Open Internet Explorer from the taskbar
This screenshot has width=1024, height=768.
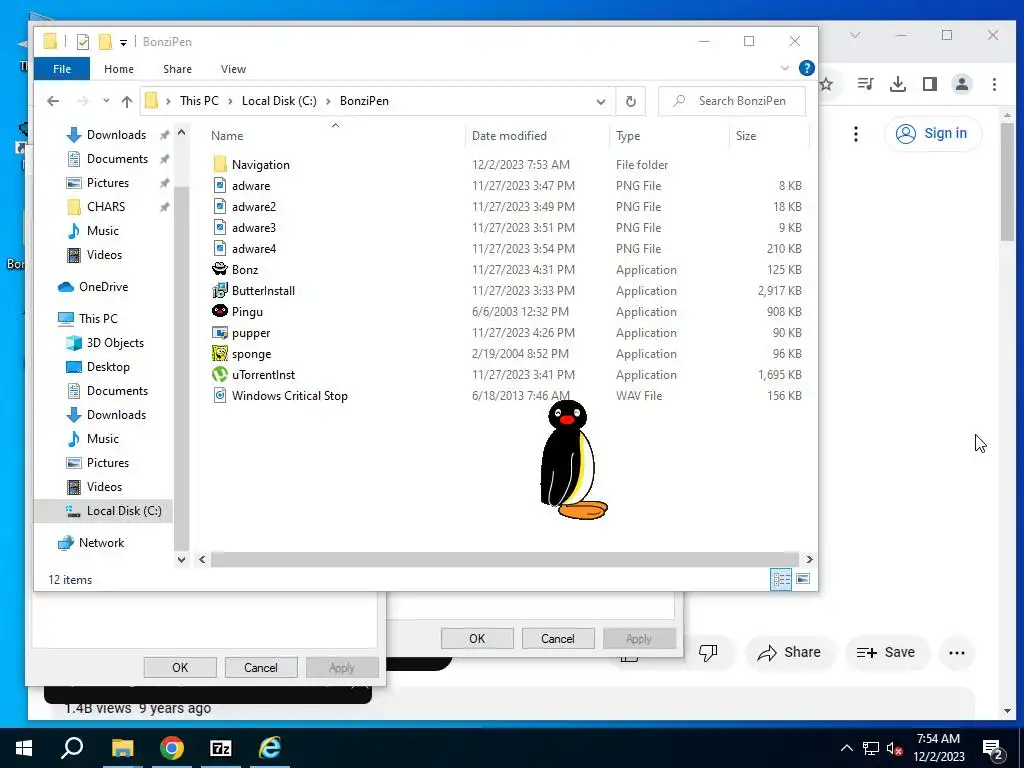coord(270,748)
